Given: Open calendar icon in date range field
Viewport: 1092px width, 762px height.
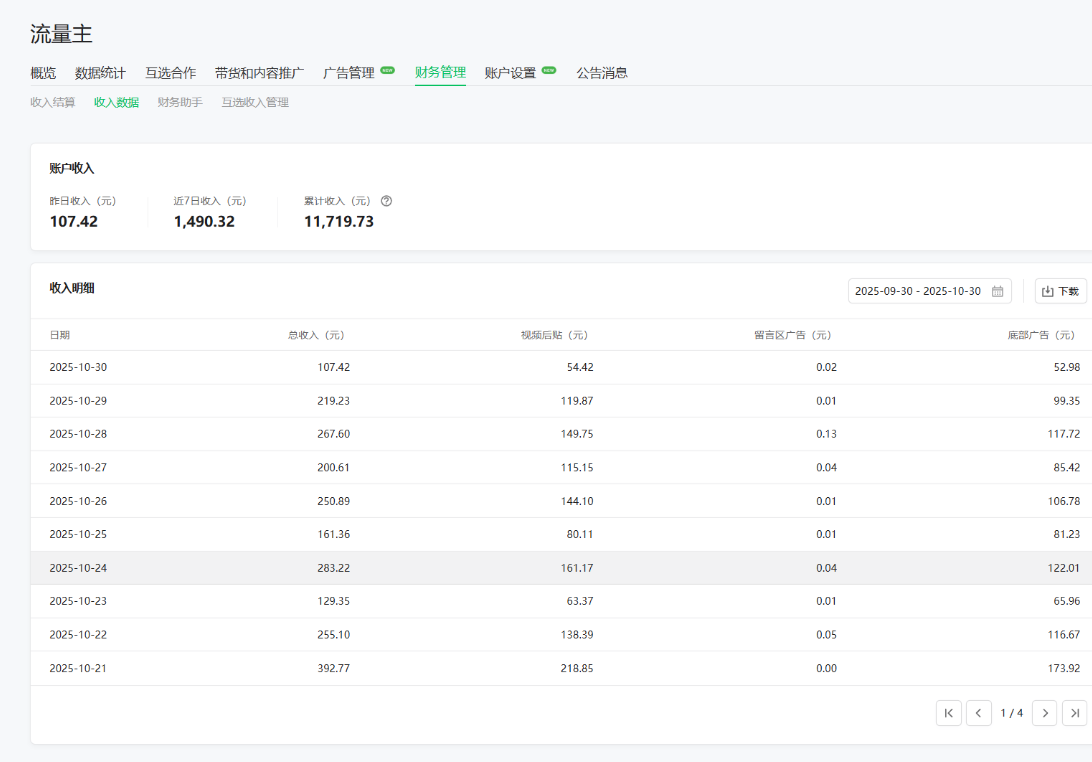Looking at the screenshot, I should pos(997,291).
